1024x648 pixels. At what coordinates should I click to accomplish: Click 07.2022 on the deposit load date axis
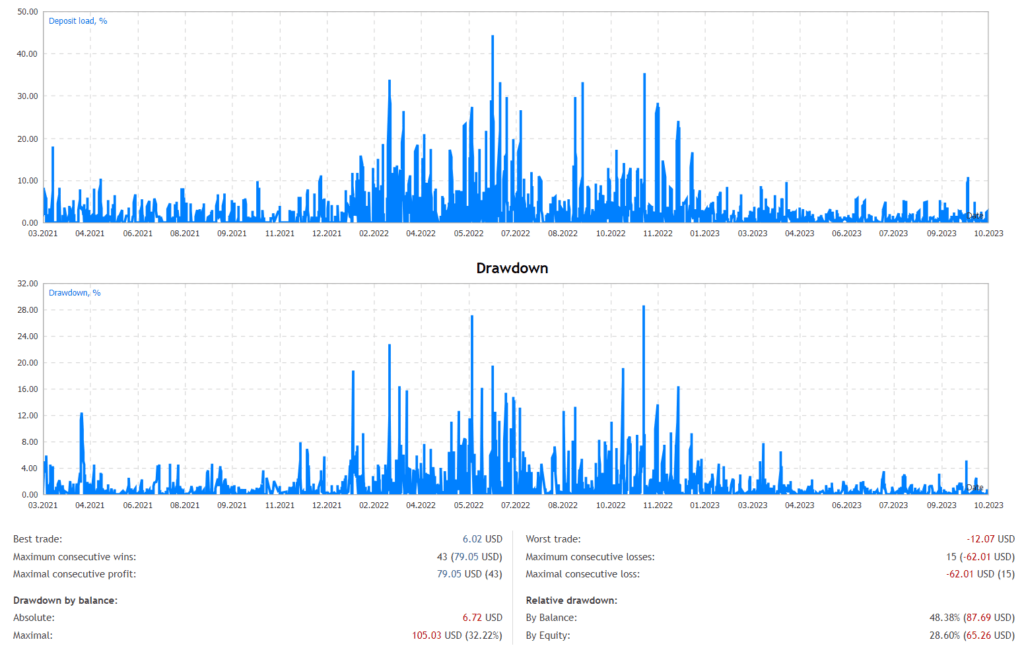[515, 233]
